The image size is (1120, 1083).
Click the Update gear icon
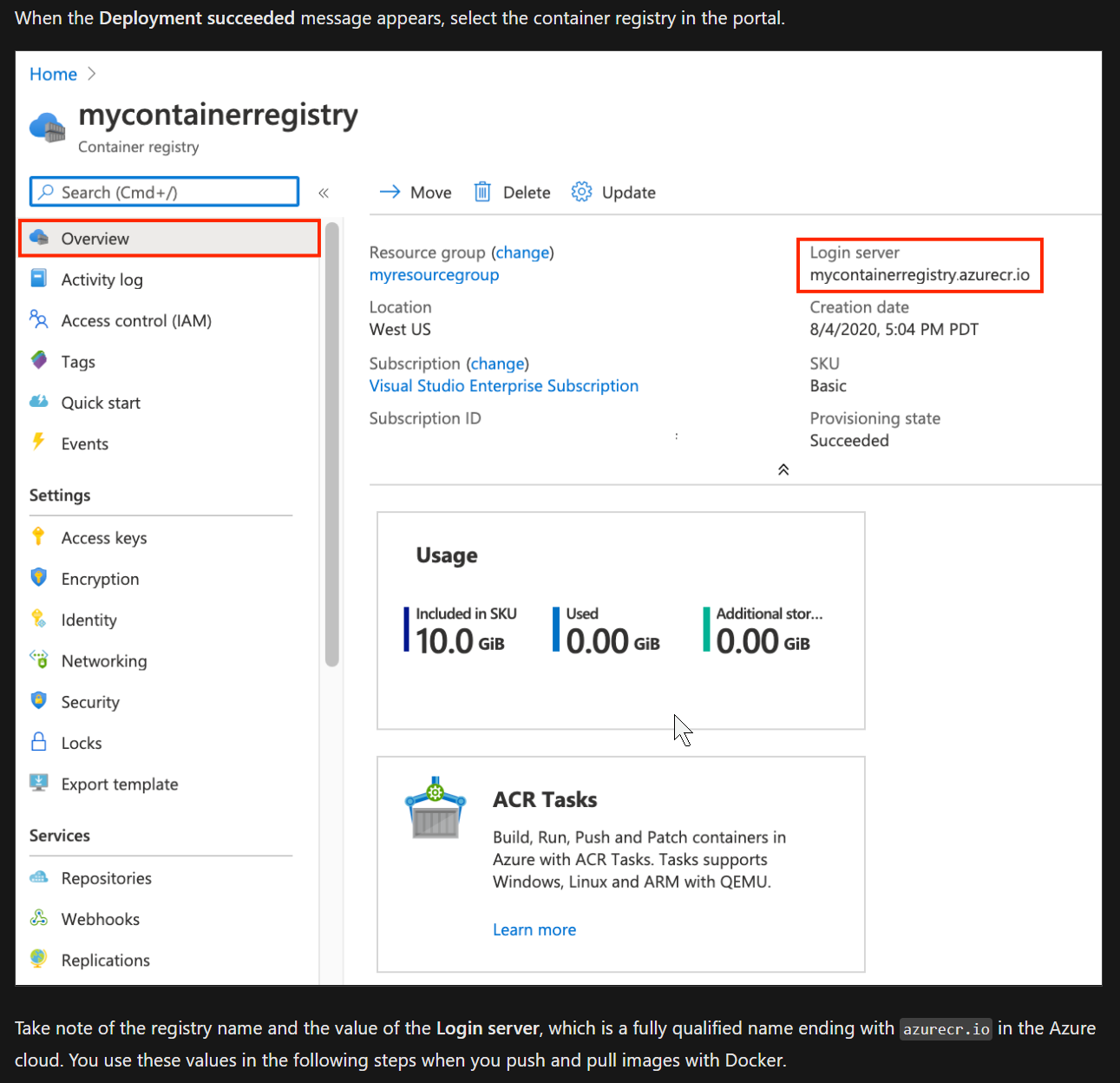coord(581,192)
